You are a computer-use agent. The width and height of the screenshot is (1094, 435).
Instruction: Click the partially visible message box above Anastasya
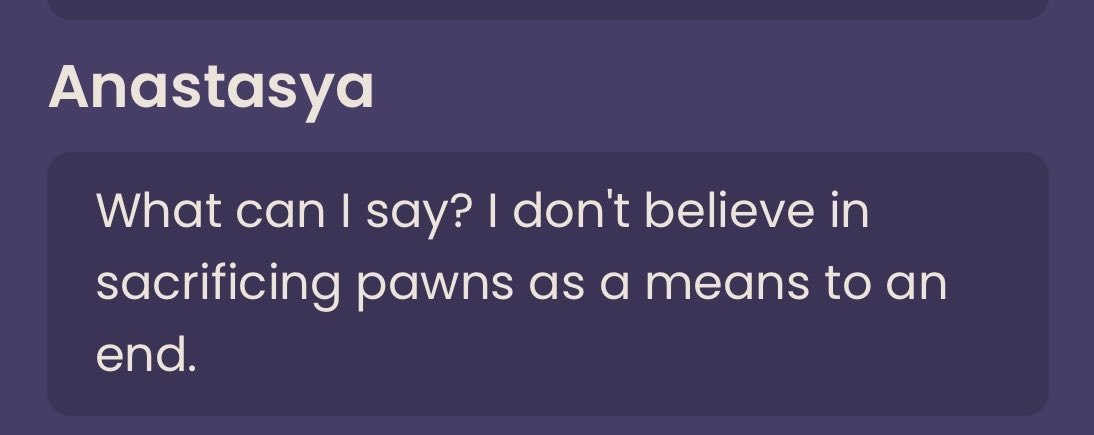pos(548,9)
